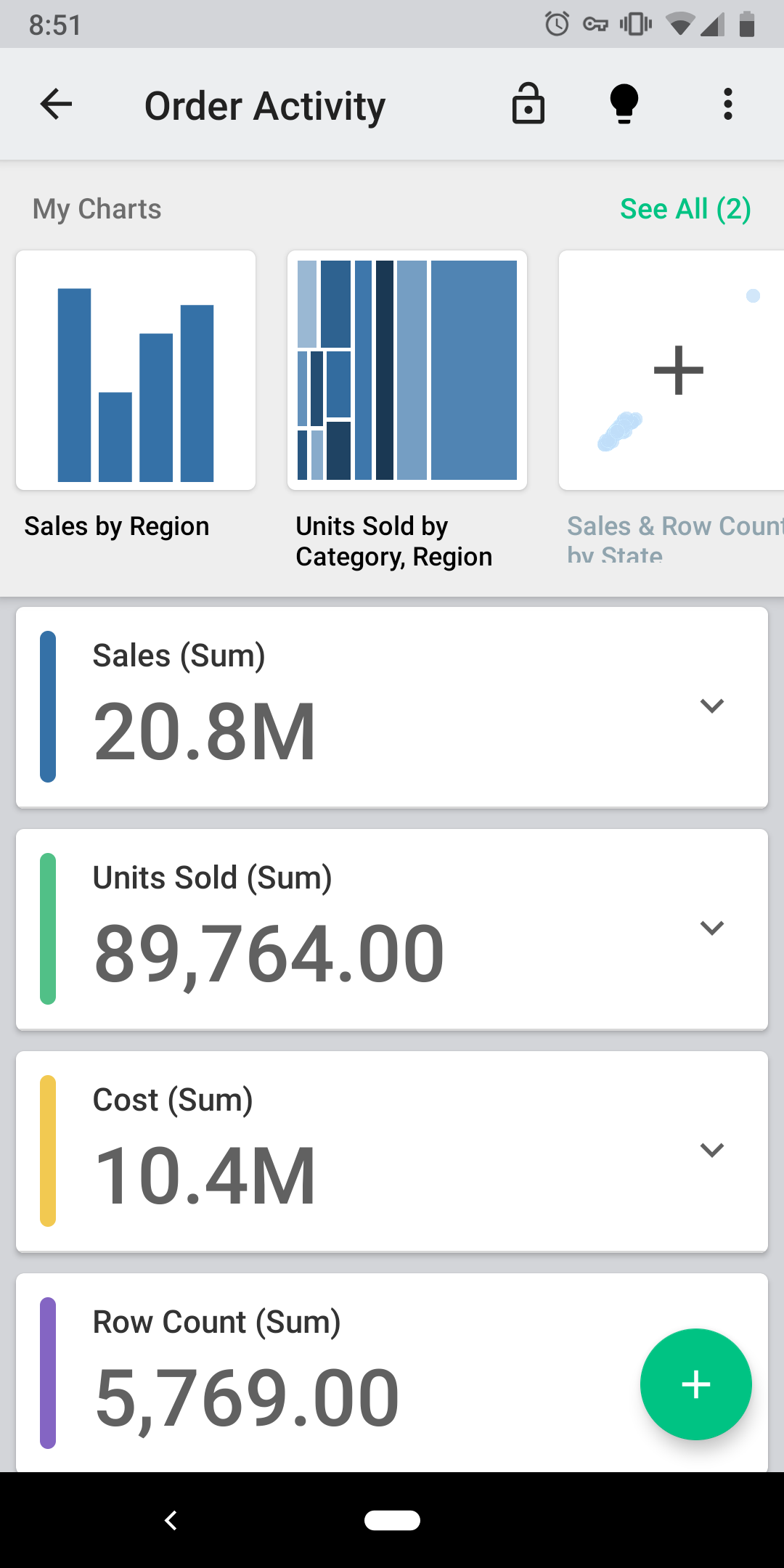
Task: Tap the back arrow in header
Action: 56,105
